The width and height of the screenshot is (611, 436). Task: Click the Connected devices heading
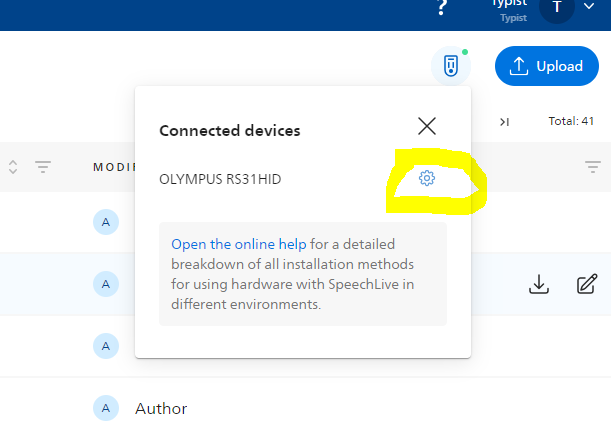230,131
